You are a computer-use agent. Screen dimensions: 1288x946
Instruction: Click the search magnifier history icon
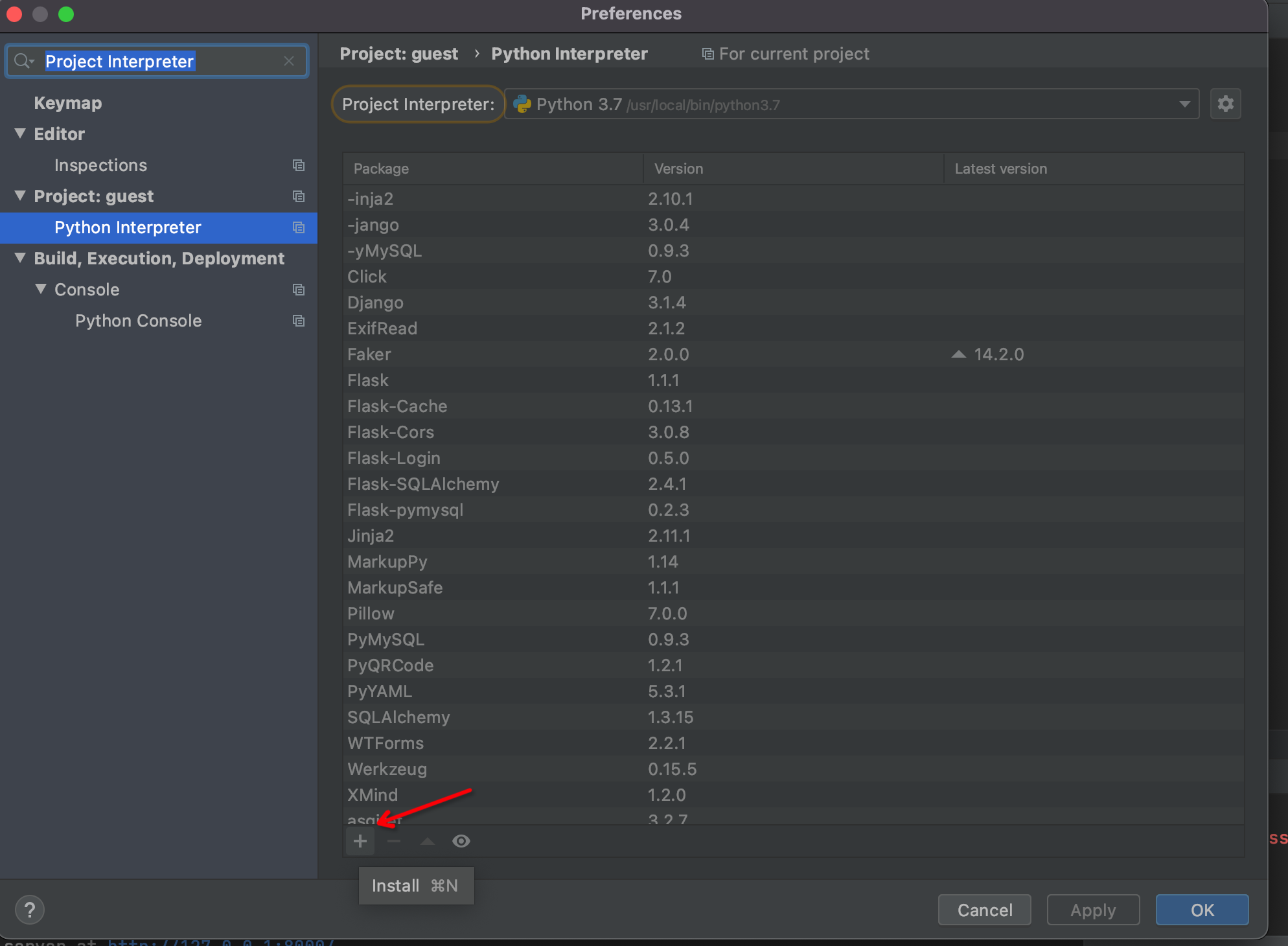pyautogui.click(x=24, y=61)
